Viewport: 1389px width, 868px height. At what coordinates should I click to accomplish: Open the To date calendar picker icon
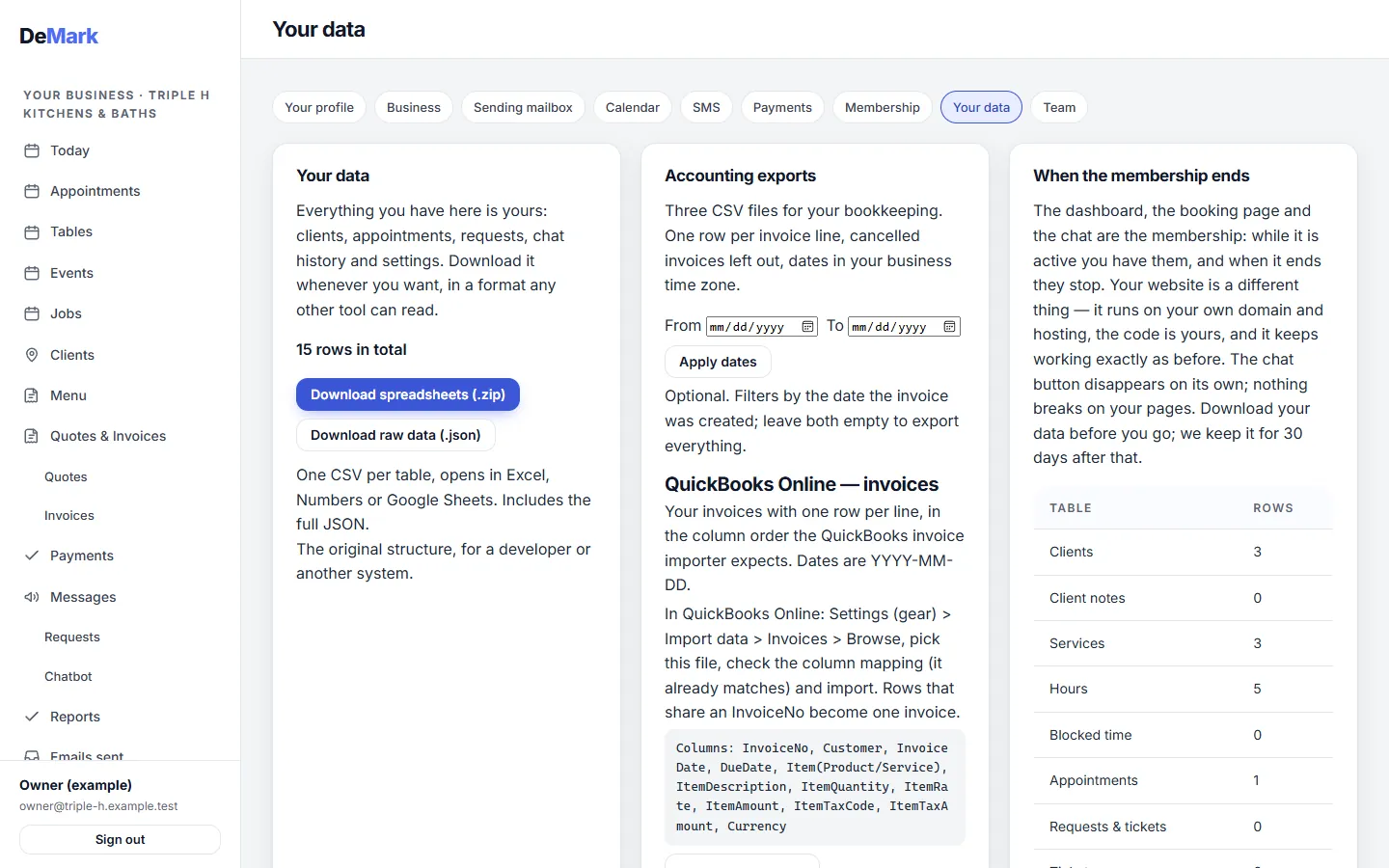click(949, 327)
